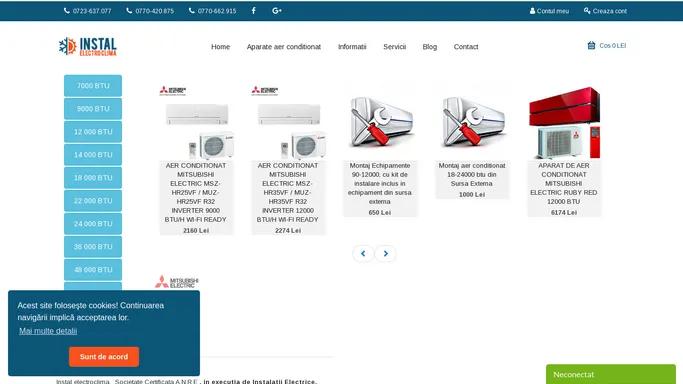Filter by 14 000 BTU

click(93, 155)
